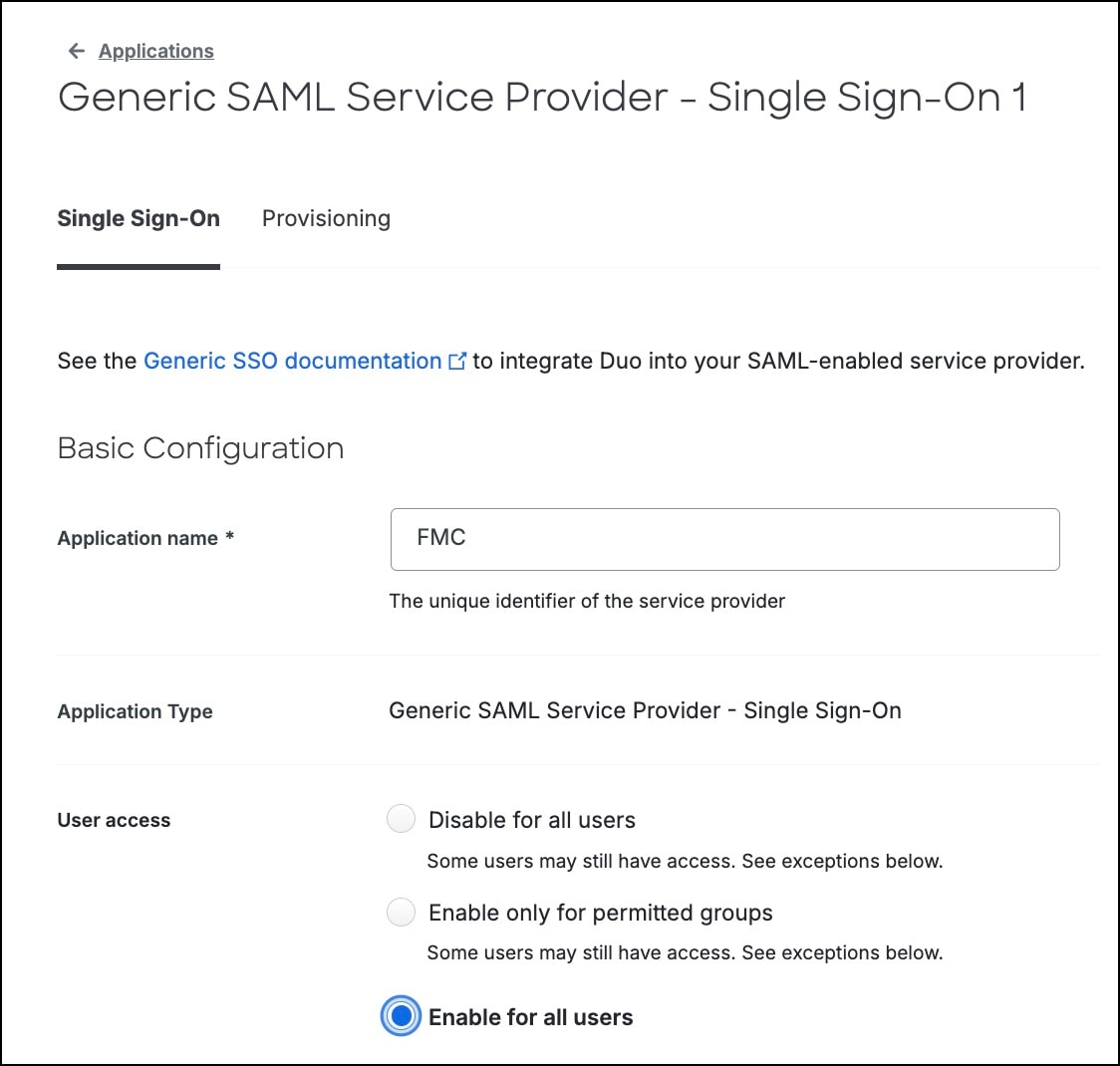The height and width of the screenshot is (1066, 1120).
Task: Open the Generic SSO documentation link
Action: tap(292, 361)
